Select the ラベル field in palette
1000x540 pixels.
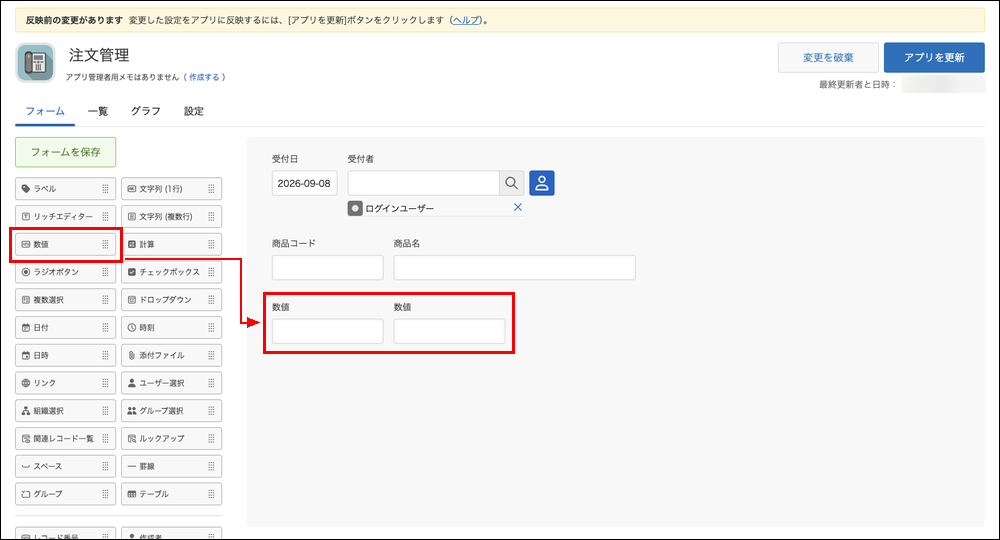click(66, 189)
